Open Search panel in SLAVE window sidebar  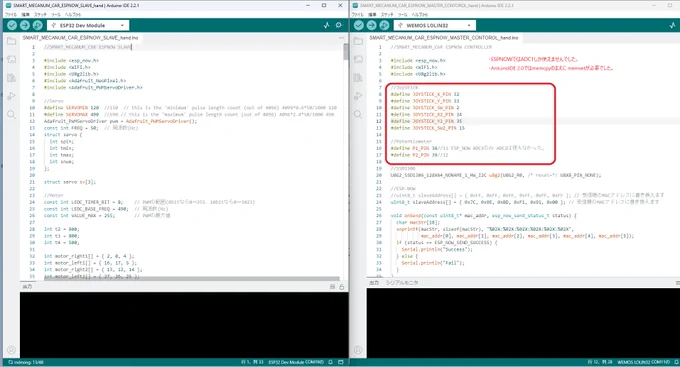coord(11,115)
